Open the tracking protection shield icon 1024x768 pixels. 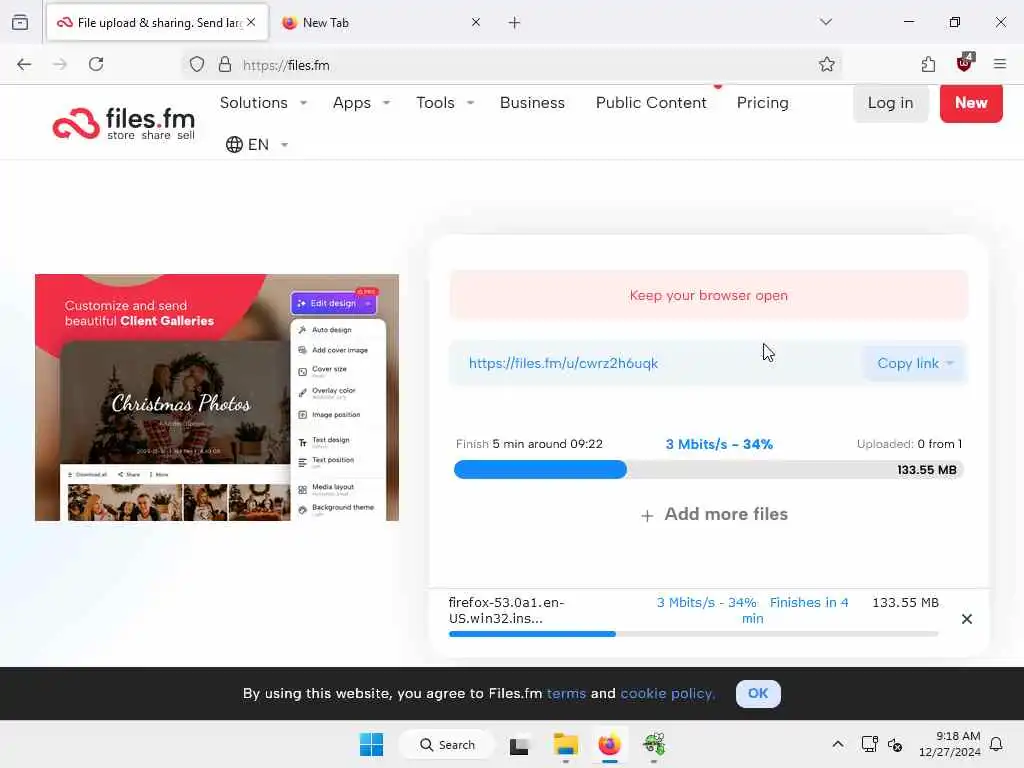(197, 65)
